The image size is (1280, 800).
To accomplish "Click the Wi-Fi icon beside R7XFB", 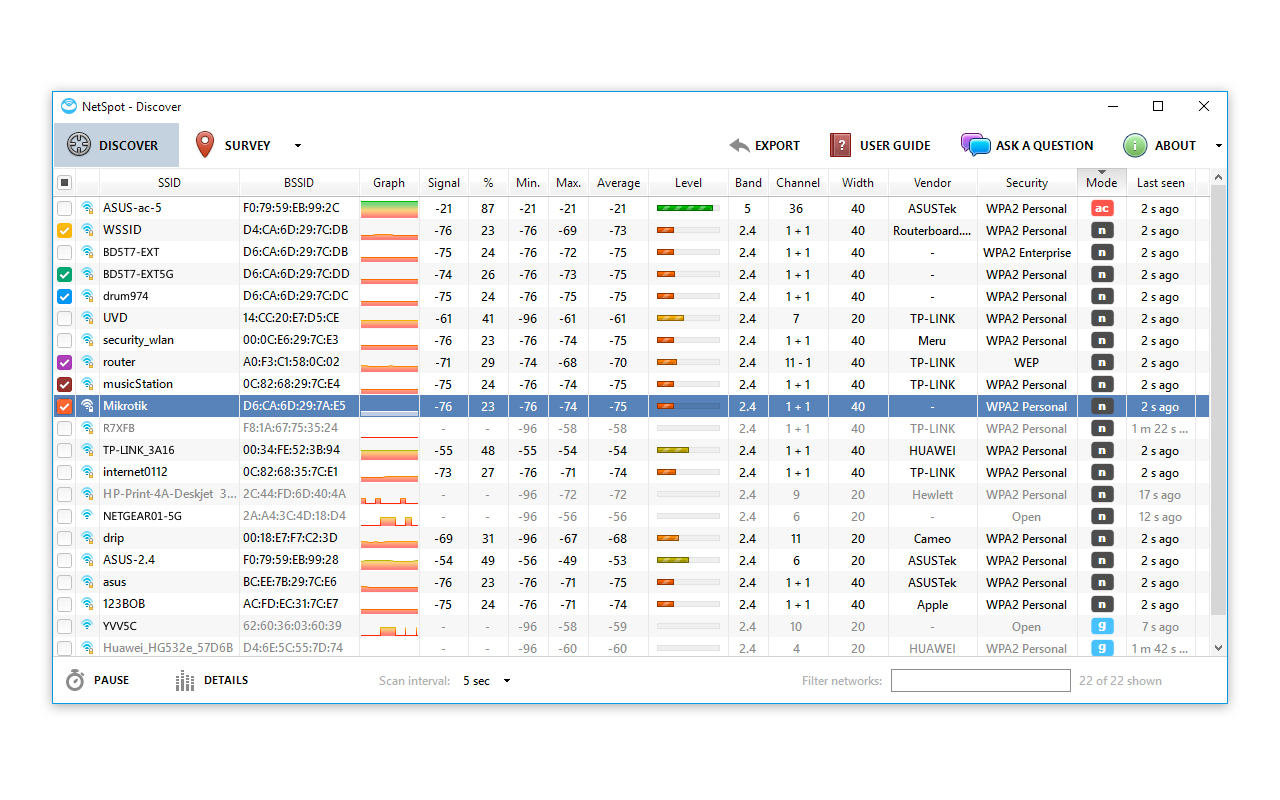I will pos(87,428).
